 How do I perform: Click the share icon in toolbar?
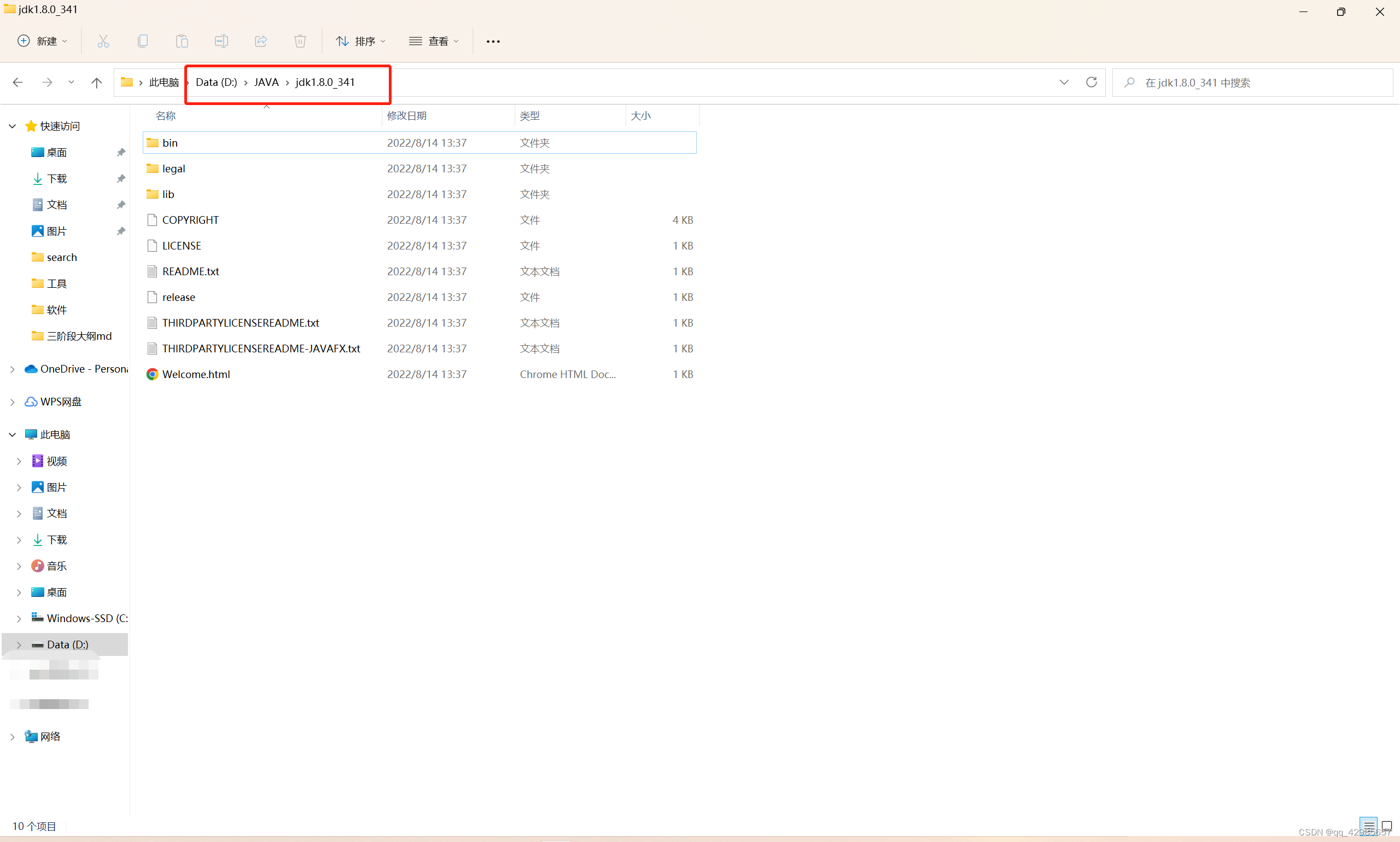(x=260, y=41)
